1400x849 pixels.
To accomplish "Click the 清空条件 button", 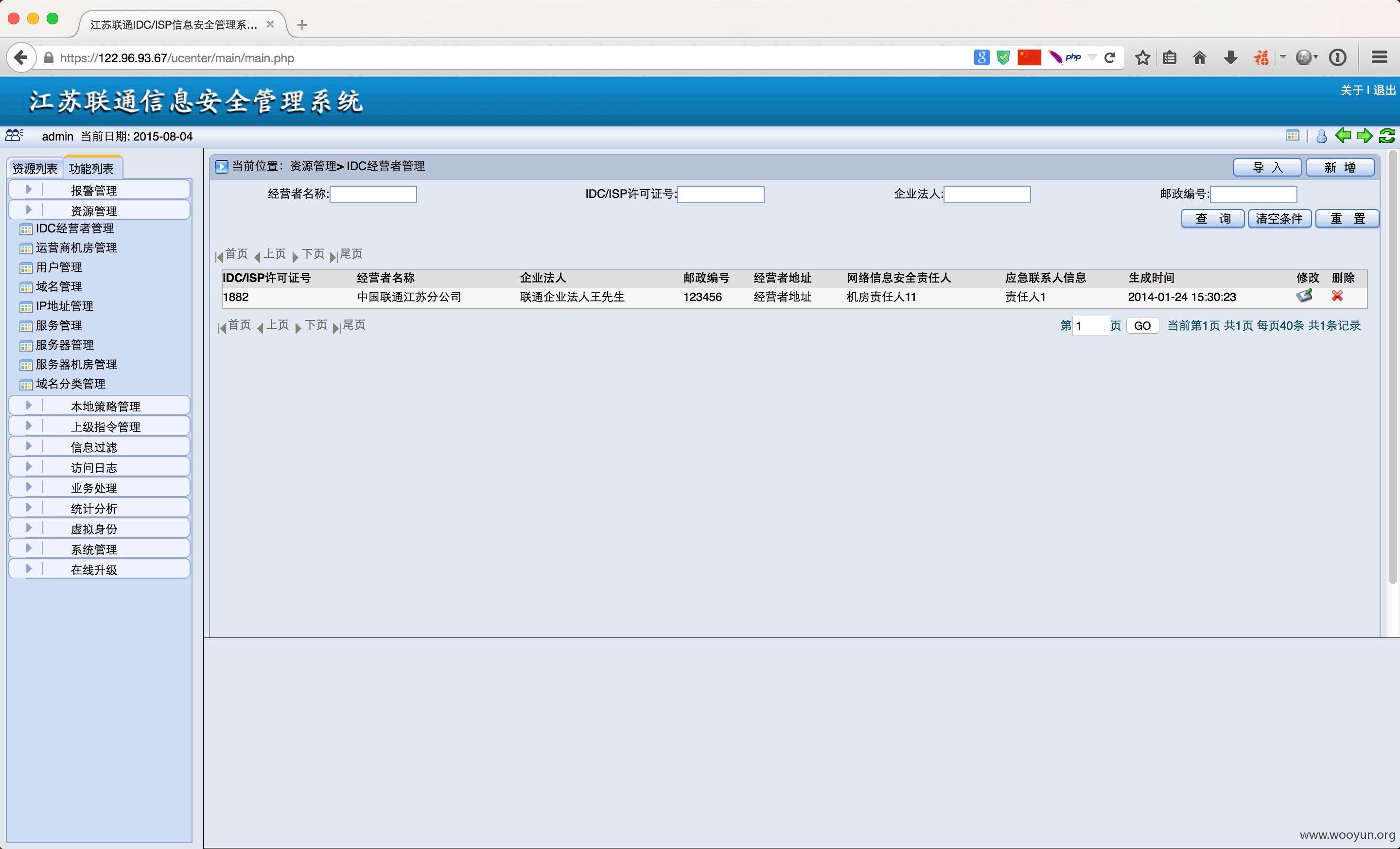I will [x=1279, y=218].
